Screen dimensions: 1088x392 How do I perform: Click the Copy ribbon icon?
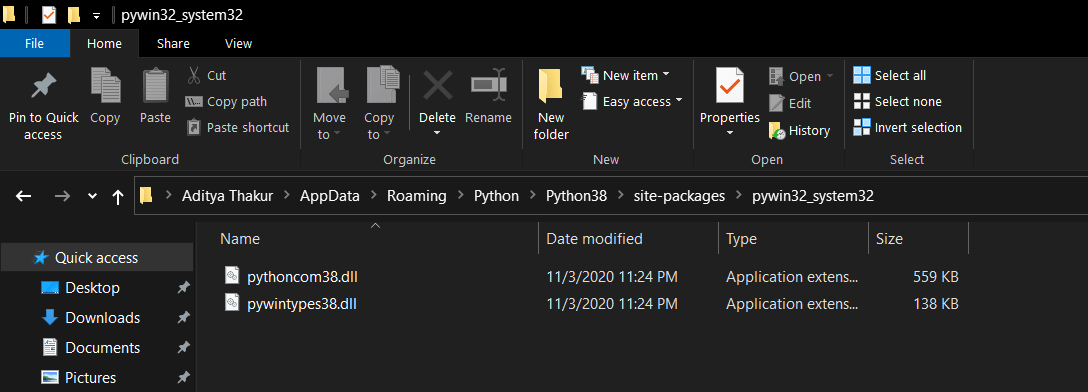click(105, 85)
